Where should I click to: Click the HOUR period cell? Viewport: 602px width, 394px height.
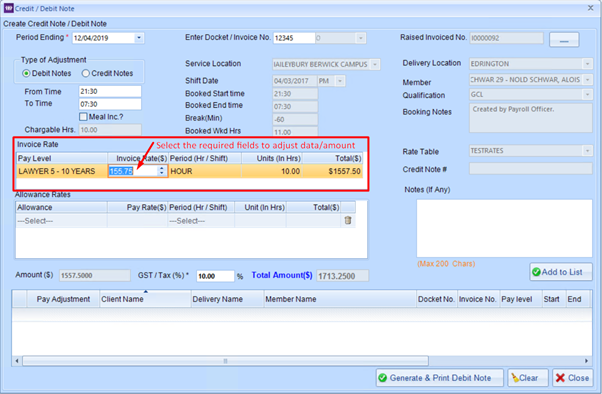click(x=205, y=171)
